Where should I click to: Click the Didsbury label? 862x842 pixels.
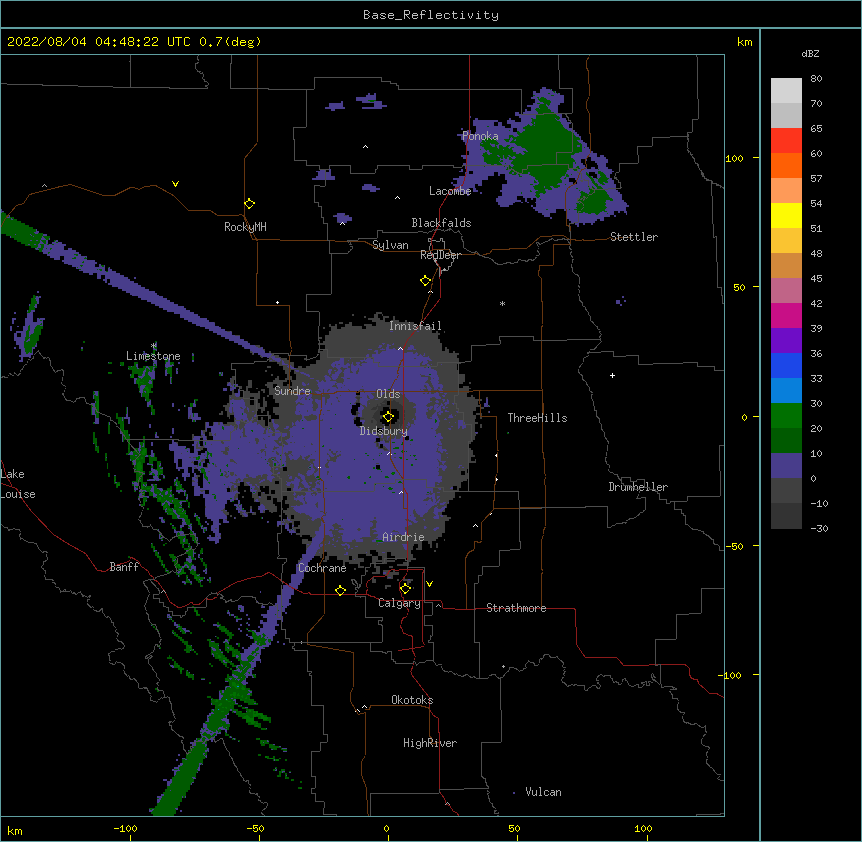(x=383, y=431)
